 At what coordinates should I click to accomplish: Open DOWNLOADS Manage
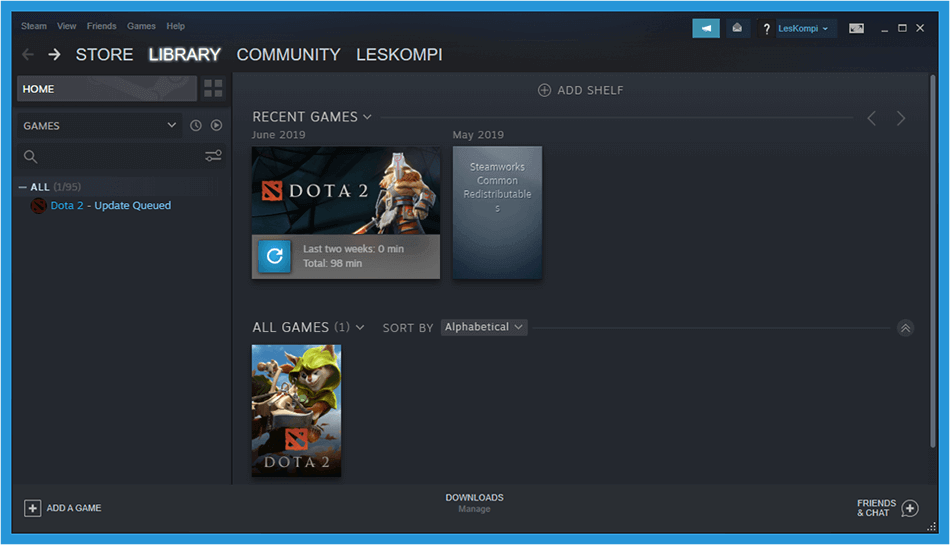pos(474,503)
